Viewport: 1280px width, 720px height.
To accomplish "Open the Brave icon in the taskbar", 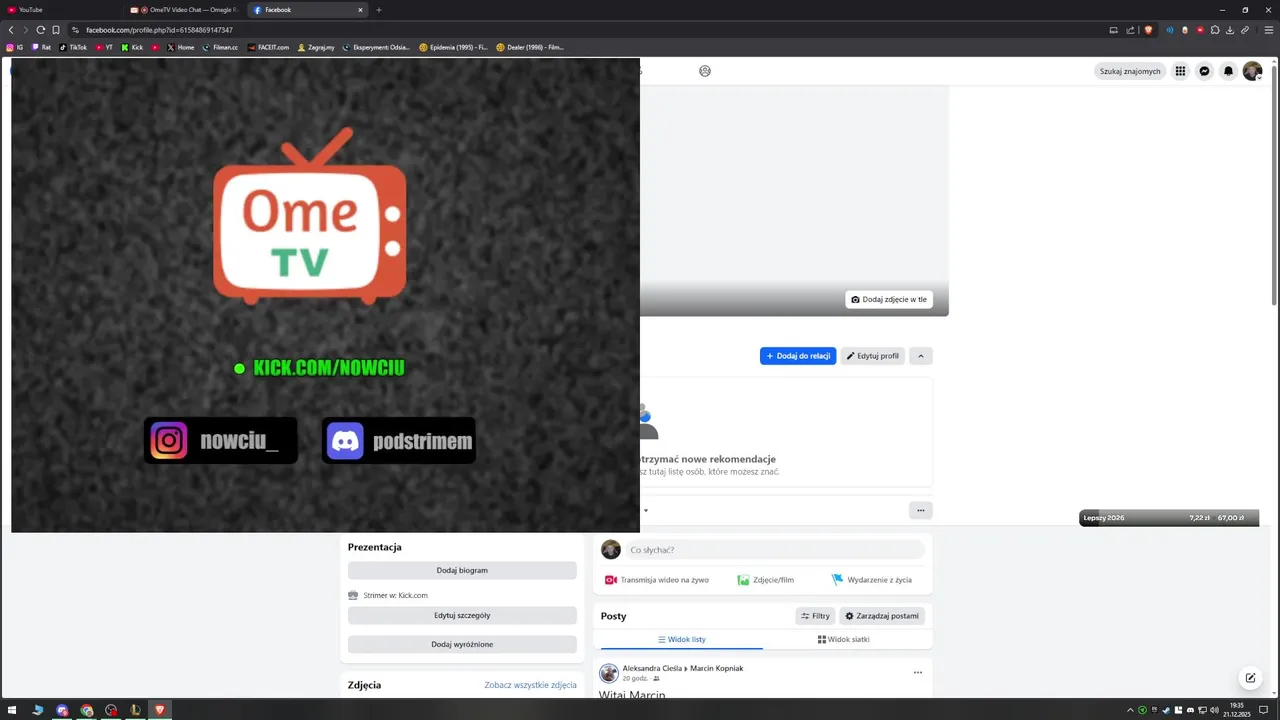I will (x=159, y=710).
